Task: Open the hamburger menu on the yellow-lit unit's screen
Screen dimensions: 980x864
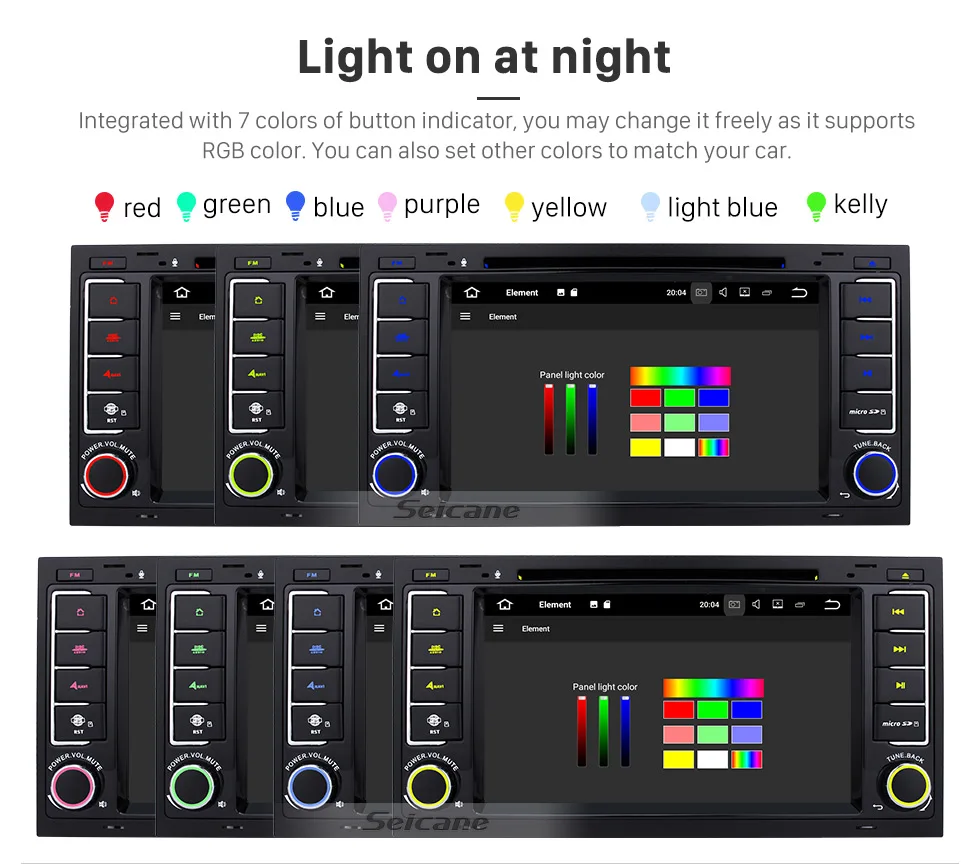Action: pos(498,628)
